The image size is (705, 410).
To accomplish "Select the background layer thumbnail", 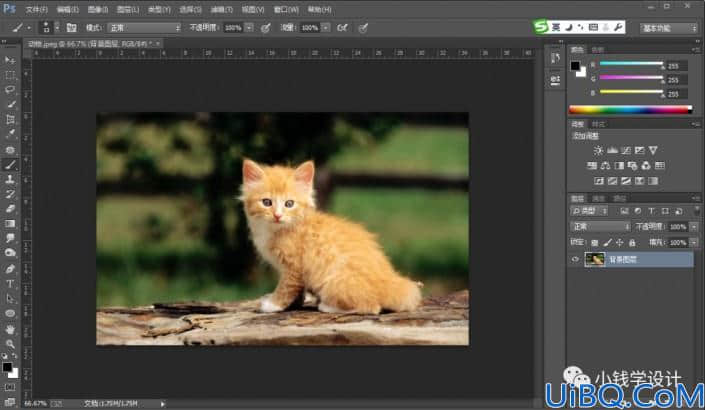I will pyautogui.click(x=594, y=259).
